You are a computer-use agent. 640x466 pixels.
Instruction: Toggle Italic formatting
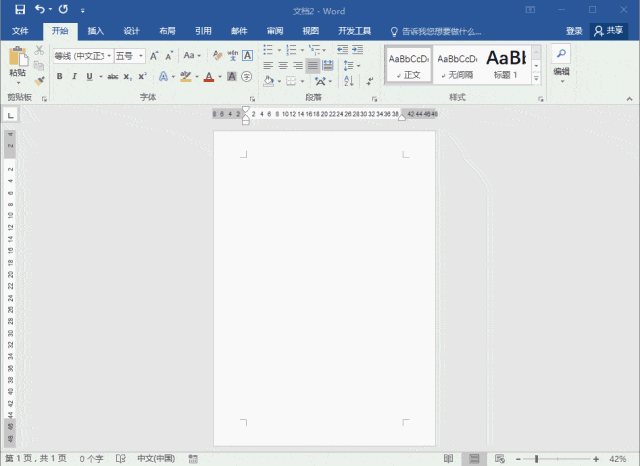(x=74, y=76)
